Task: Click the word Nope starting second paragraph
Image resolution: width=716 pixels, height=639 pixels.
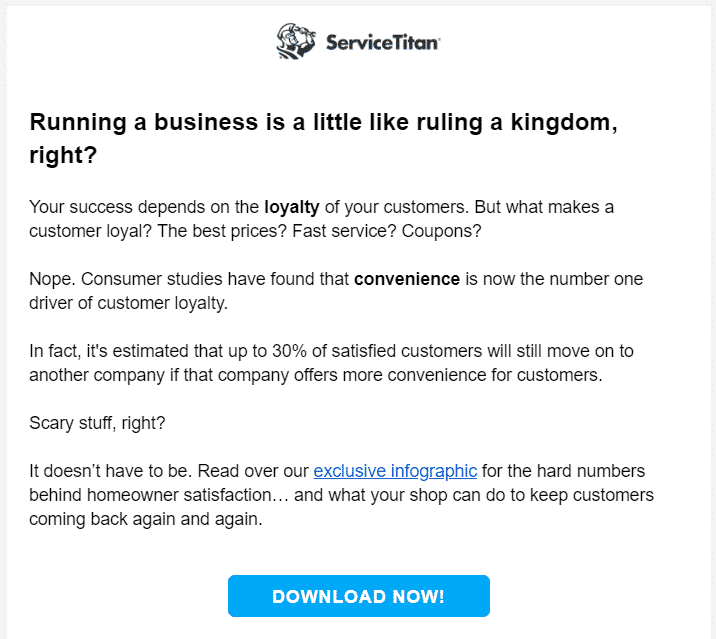Action: point(50,279)
